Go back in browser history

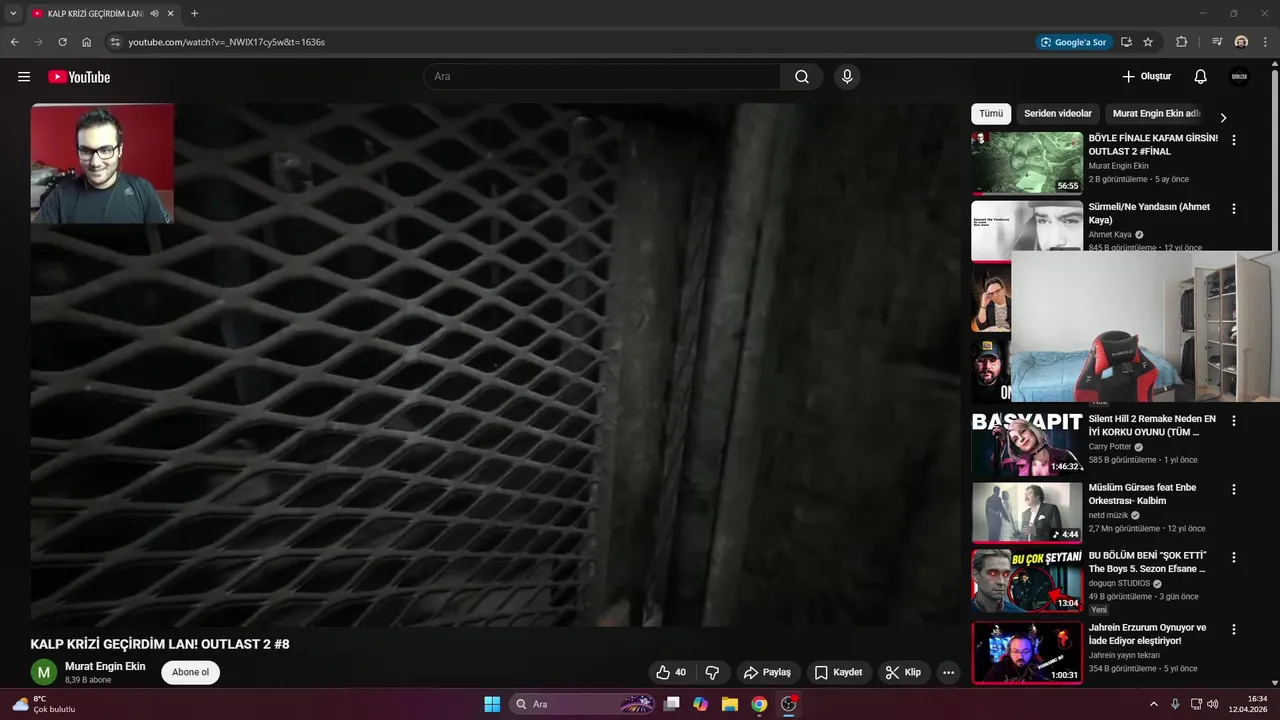click(x=14, y=42)
